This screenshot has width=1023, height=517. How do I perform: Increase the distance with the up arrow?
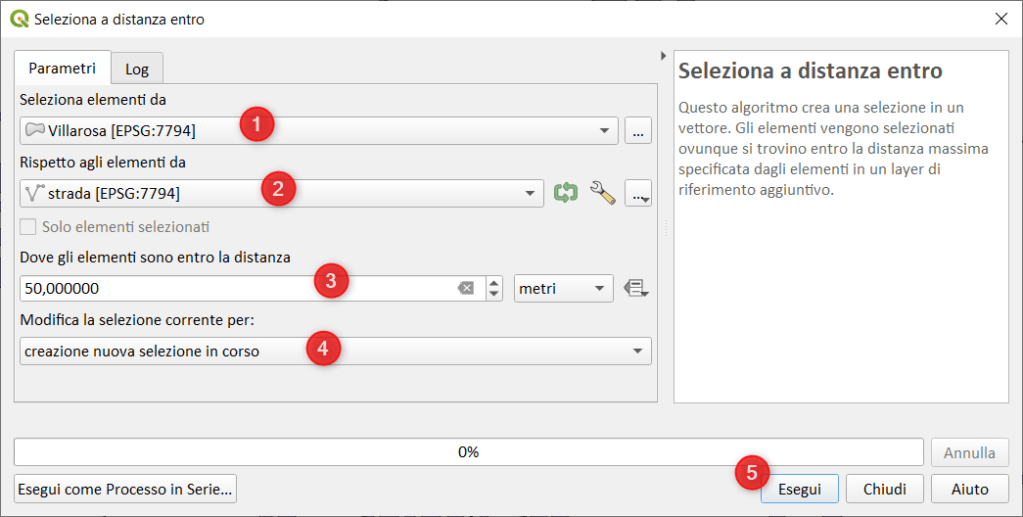493,283
